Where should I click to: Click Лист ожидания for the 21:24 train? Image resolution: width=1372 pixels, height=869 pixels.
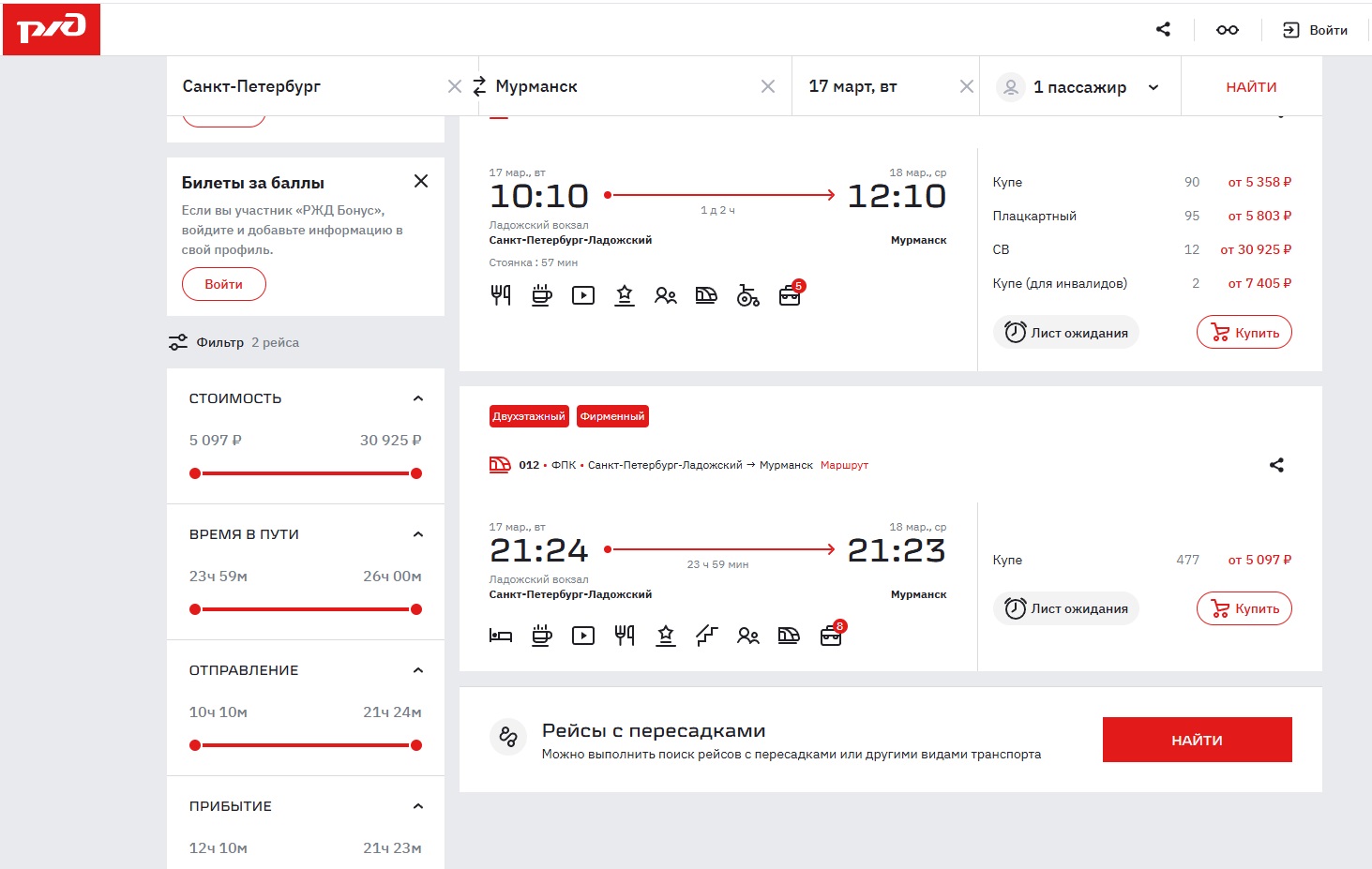coord(1066,608)
